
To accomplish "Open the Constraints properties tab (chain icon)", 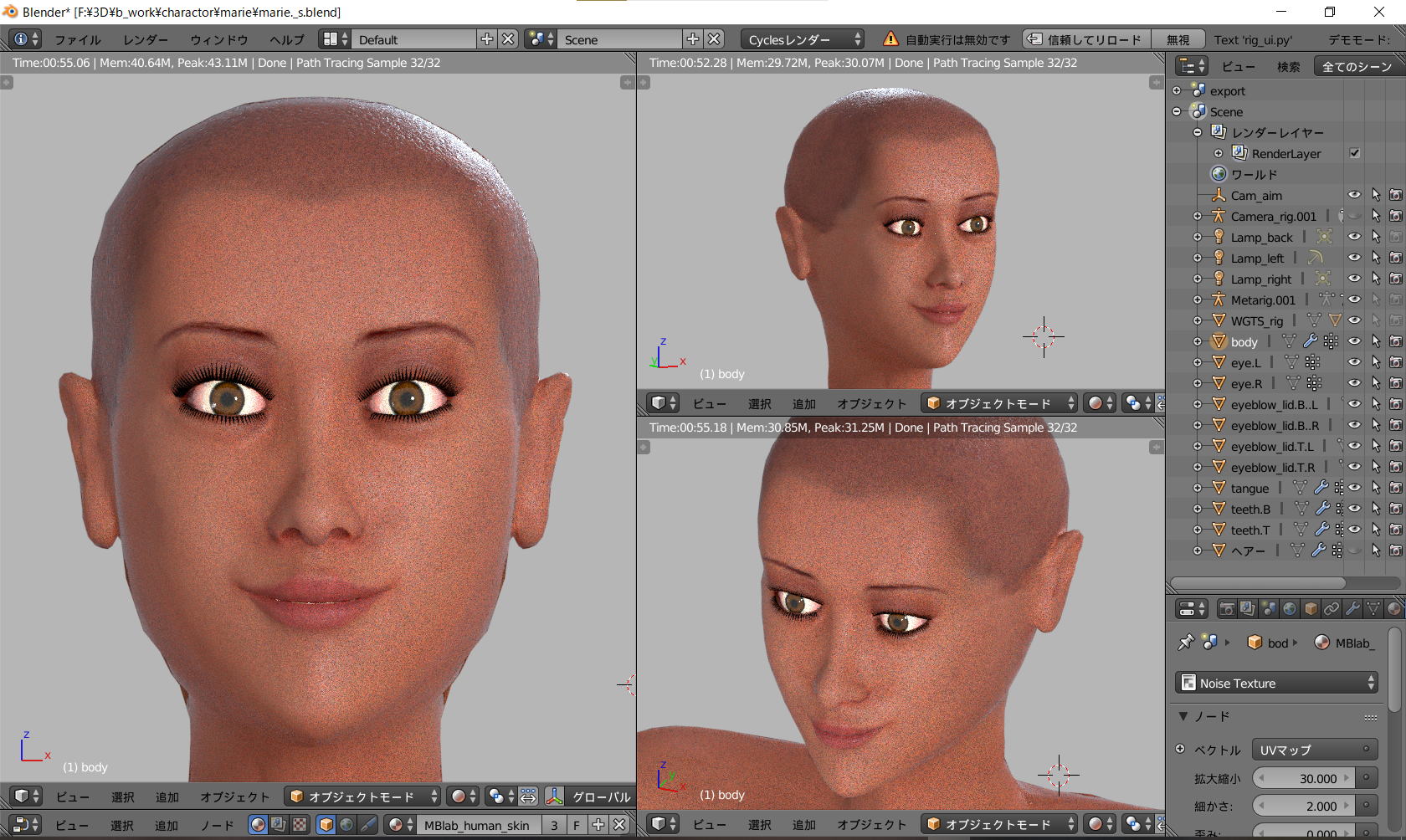I will tap(1332, 609).
